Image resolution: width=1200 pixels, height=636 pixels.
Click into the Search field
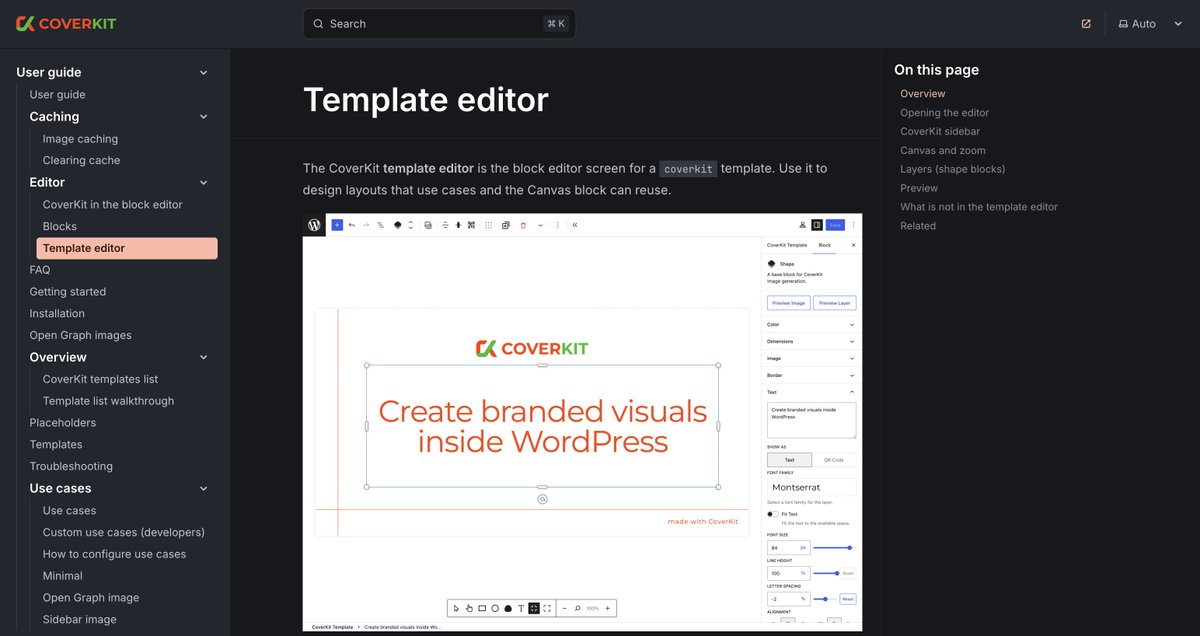tap(439, 24)
